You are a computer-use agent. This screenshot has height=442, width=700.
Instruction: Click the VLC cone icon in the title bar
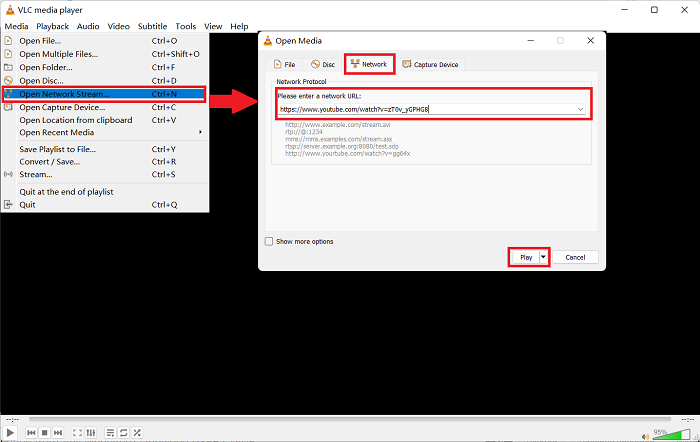[9, 9]
